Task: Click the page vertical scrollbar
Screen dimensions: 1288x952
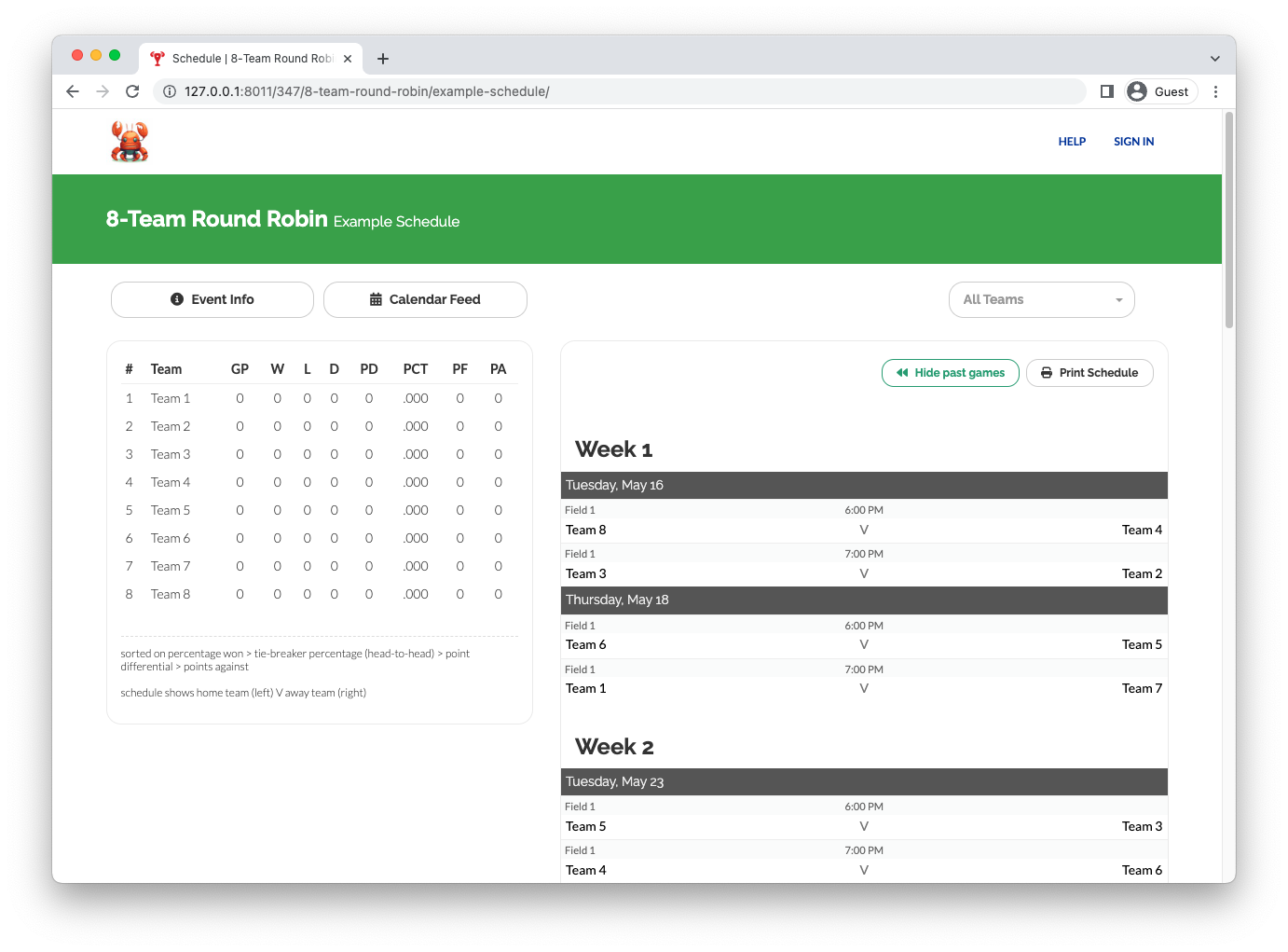Action: [x=1228, y=221]
